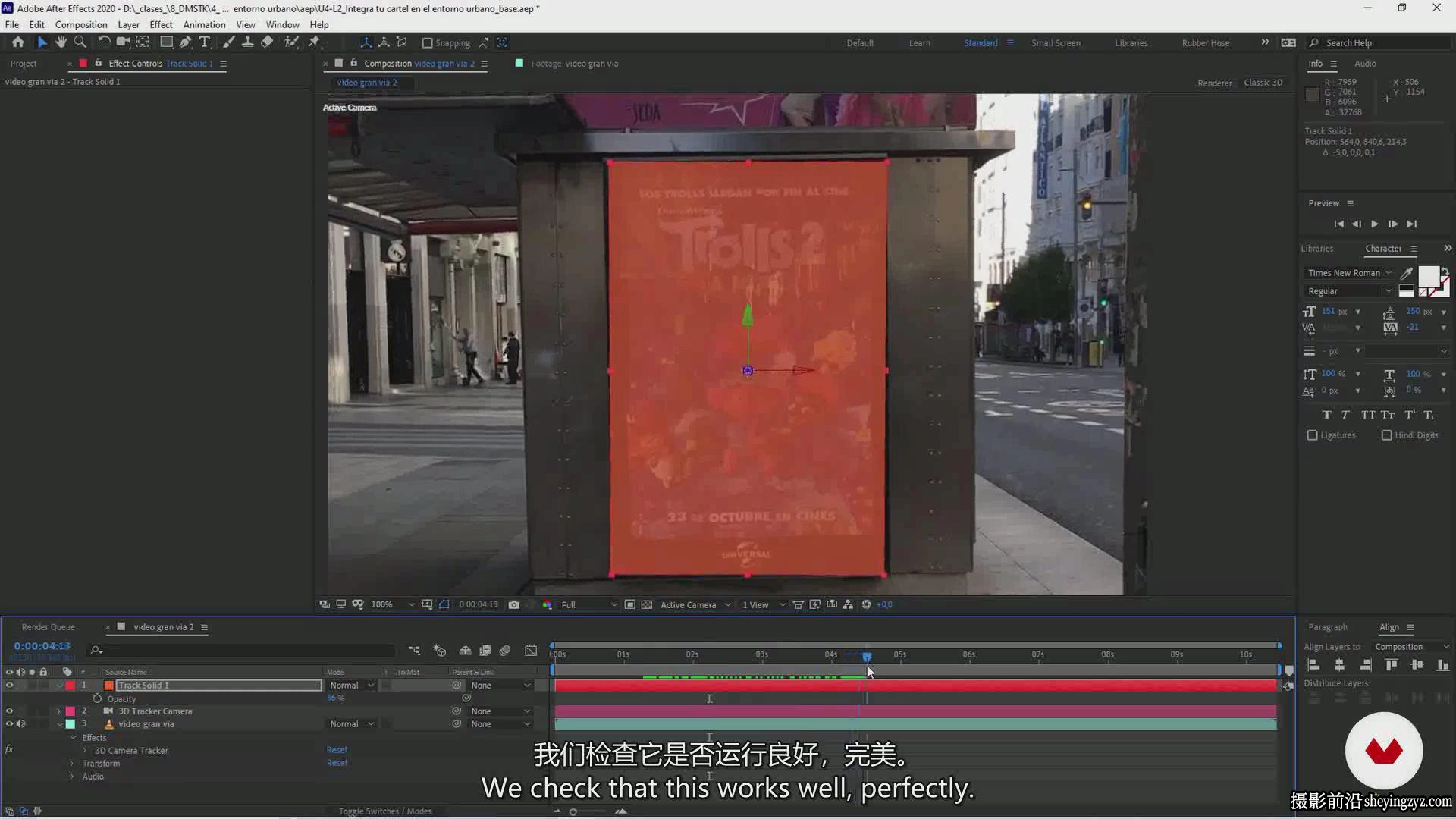Open blending Mode dropdown for Track Solid 1
The image size is (1456, 819).
click(352, 686)
